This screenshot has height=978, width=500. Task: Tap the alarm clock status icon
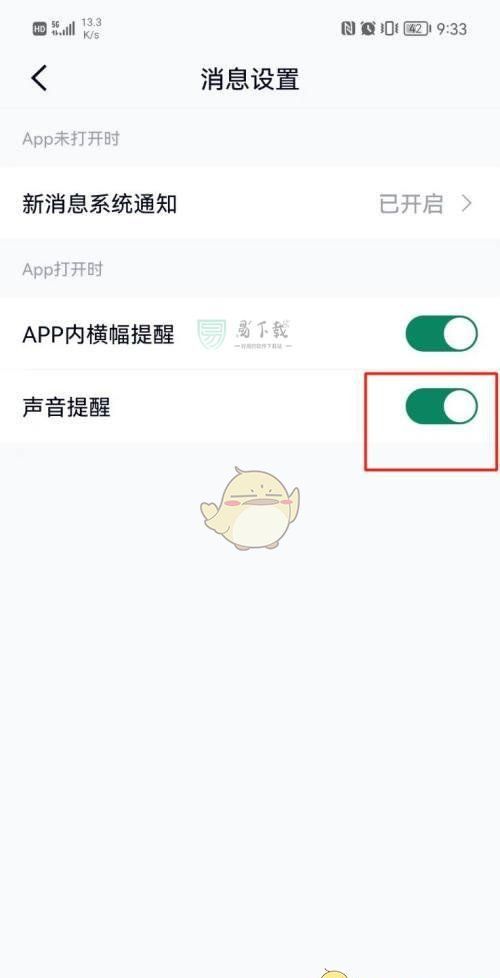(x=368, y=29)
